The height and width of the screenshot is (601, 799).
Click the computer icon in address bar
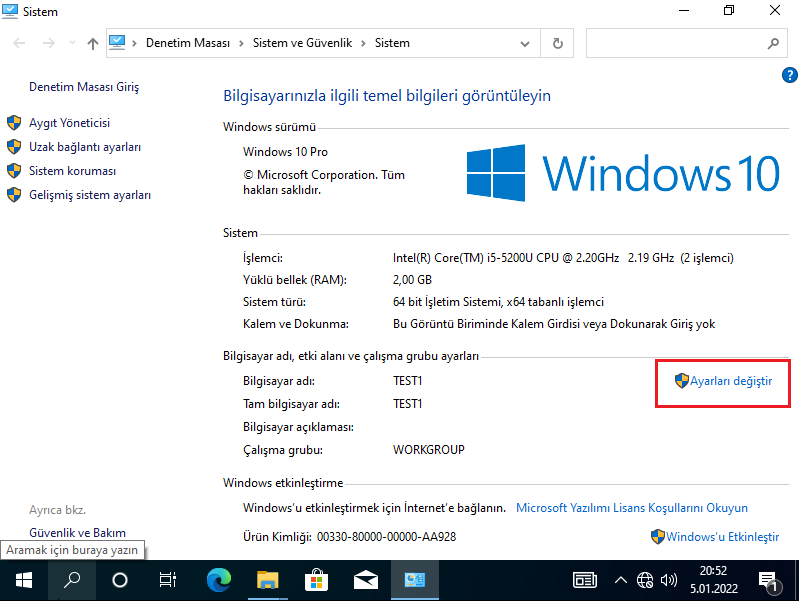(x=117, y=42)
